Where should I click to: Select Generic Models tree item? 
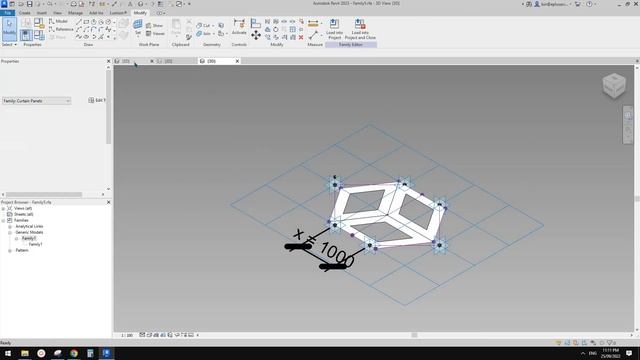pyautogui.click(x=29, y=233)
